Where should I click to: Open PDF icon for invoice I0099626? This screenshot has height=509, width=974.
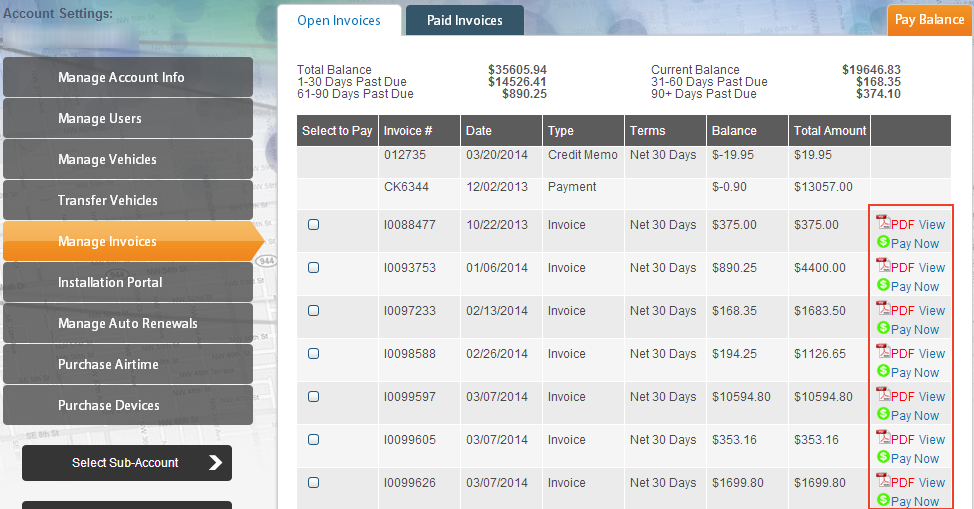coord(883,480)
